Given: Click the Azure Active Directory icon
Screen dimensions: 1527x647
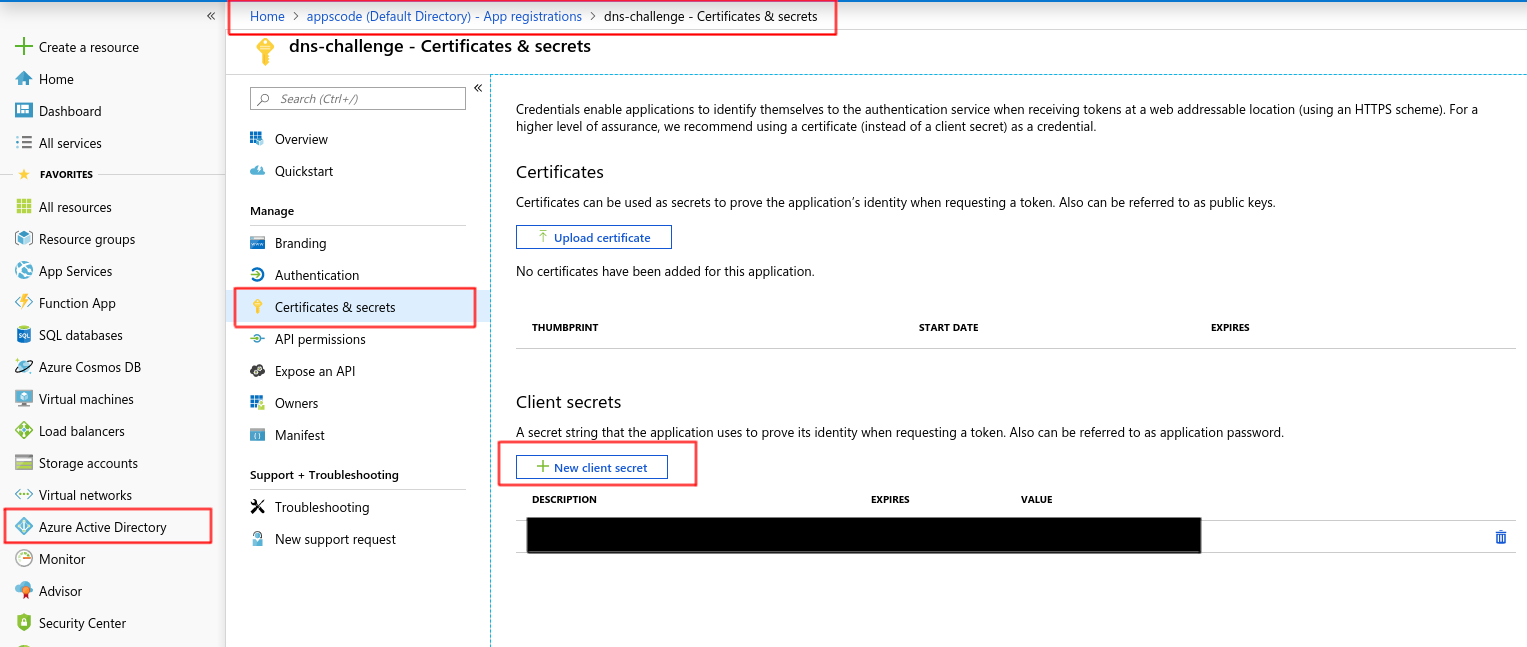Looking at the screenshot, I should click(x=24, y=527).
